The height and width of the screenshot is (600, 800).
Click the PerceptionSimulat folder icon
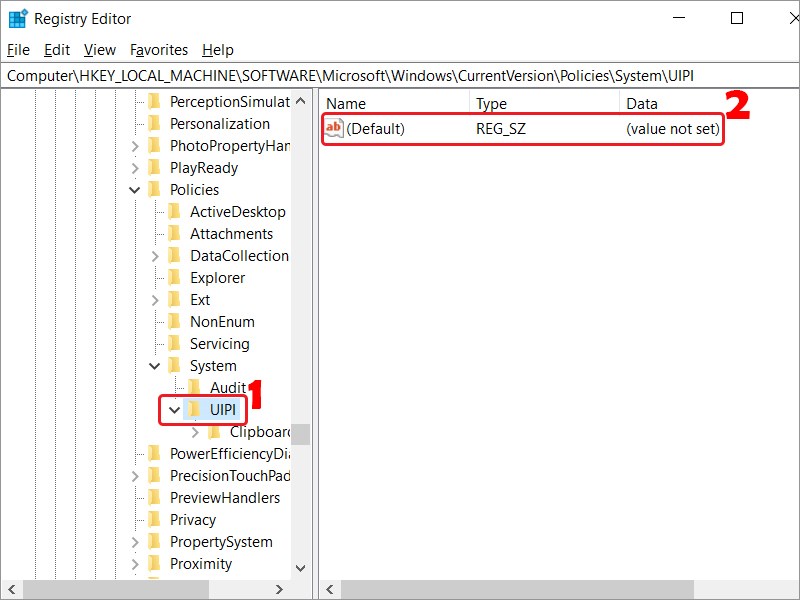(x=155, y=102)
